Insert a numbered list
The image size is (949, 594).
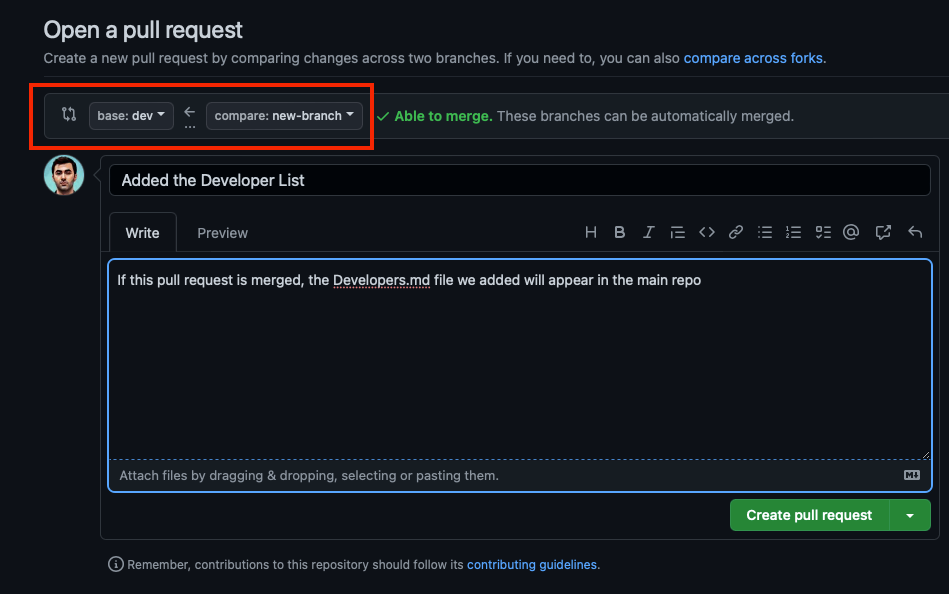coord(794,232)
